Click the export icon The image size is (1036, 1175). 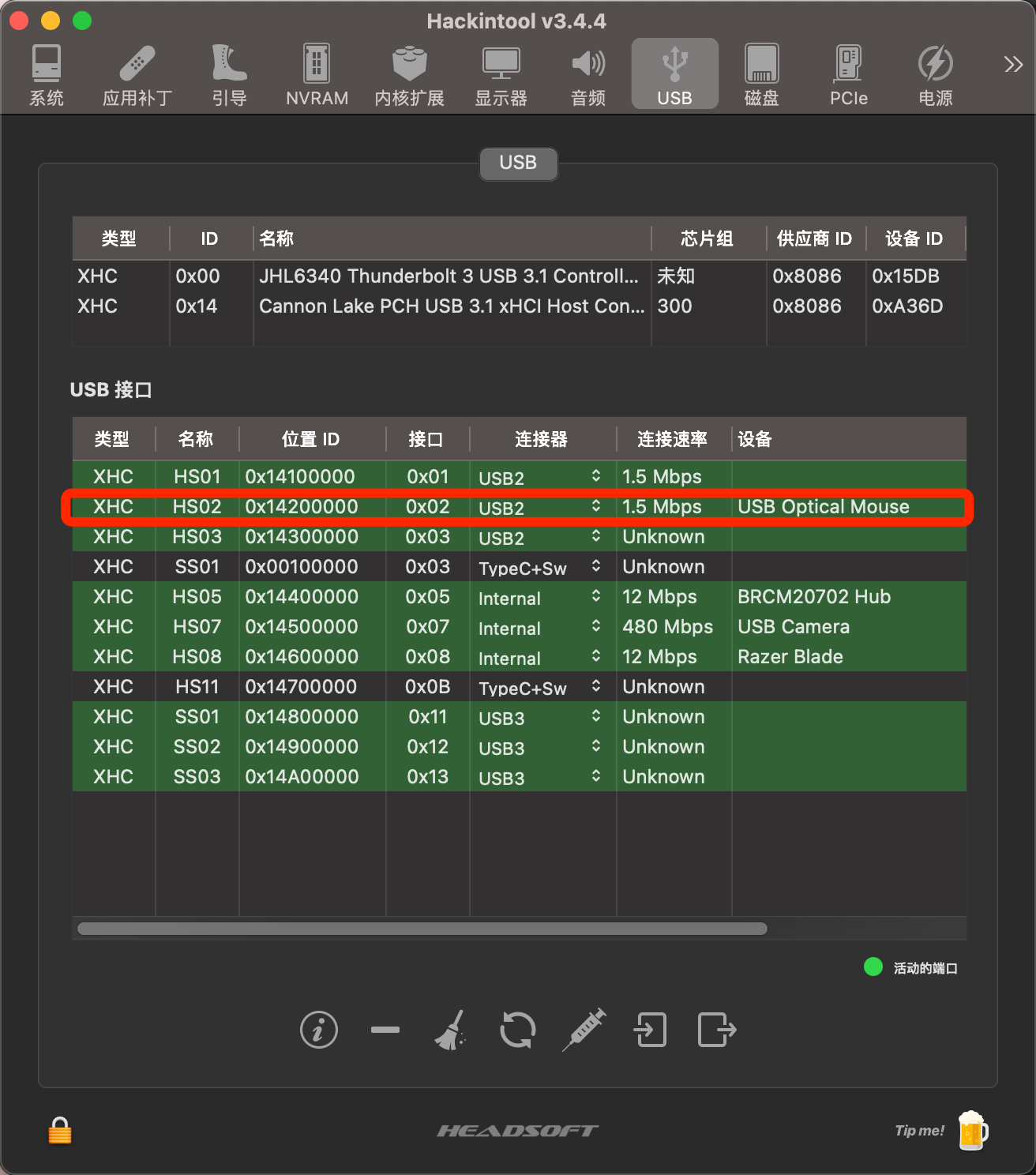coord(717,1030)
